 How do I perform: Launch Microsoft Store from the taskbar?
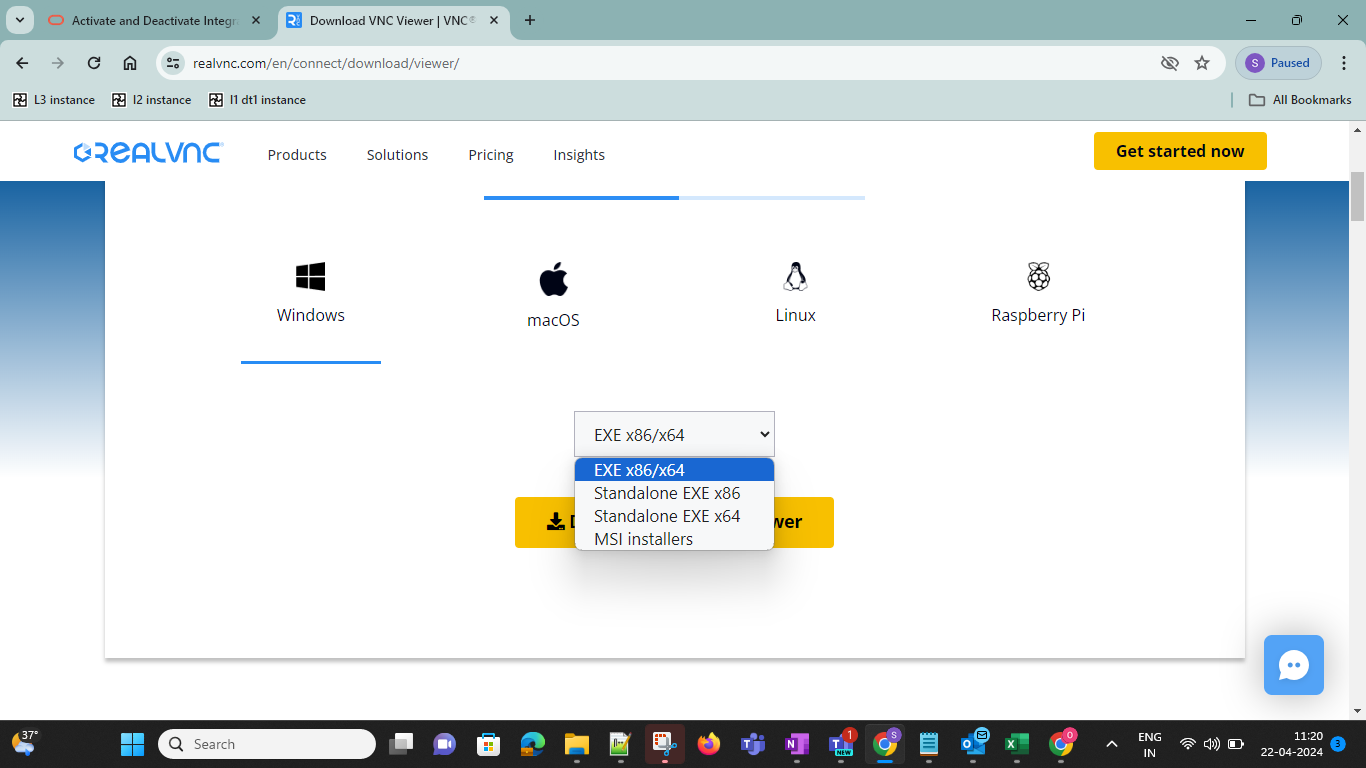click(x=488, y=744)
